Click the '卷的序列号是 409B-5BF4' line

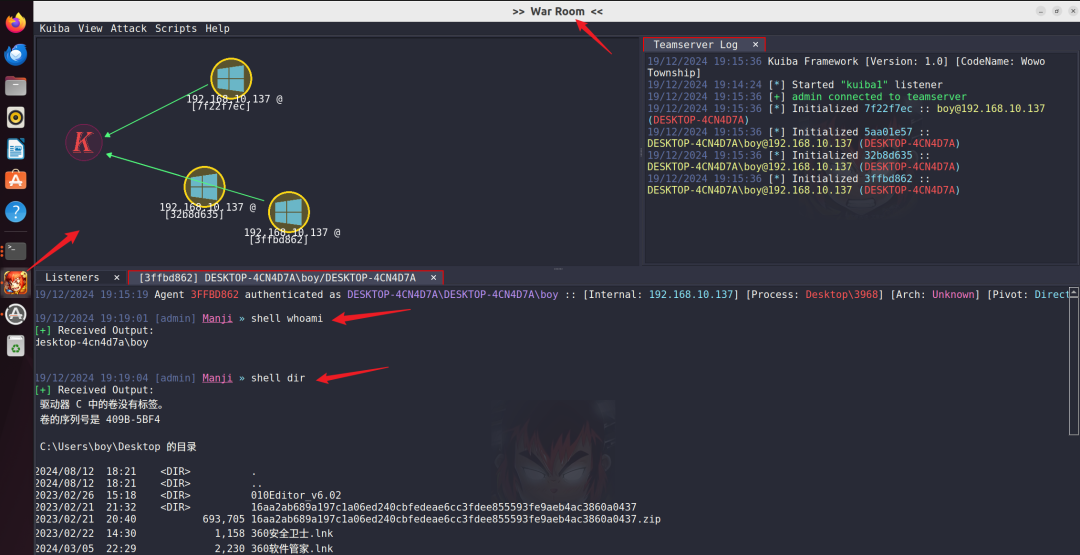[x=101, y=419]
